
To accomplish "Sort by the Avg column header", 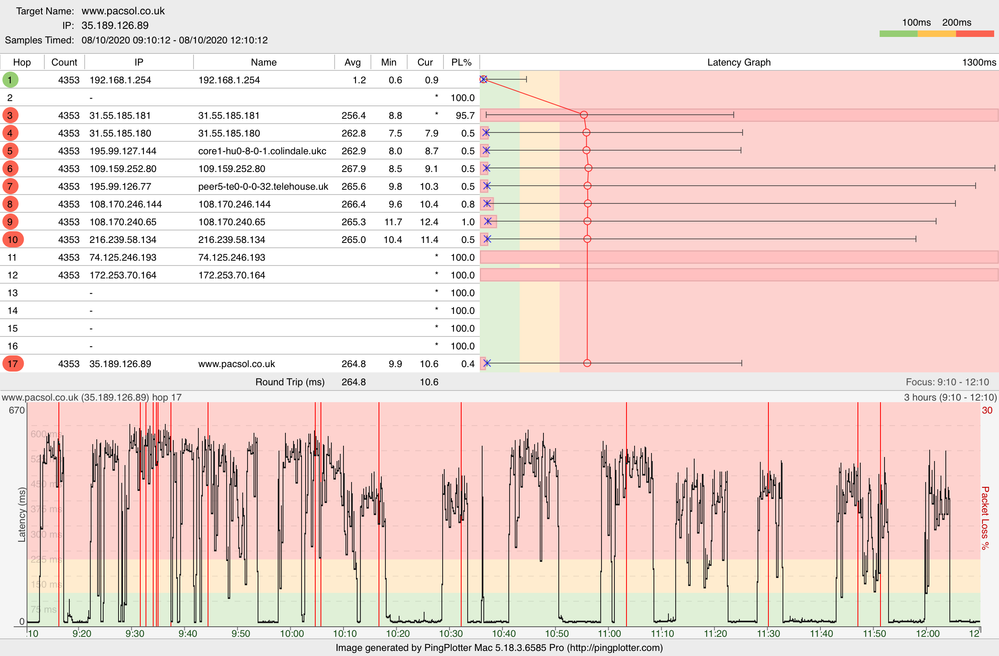I will [x=352, y=62].
